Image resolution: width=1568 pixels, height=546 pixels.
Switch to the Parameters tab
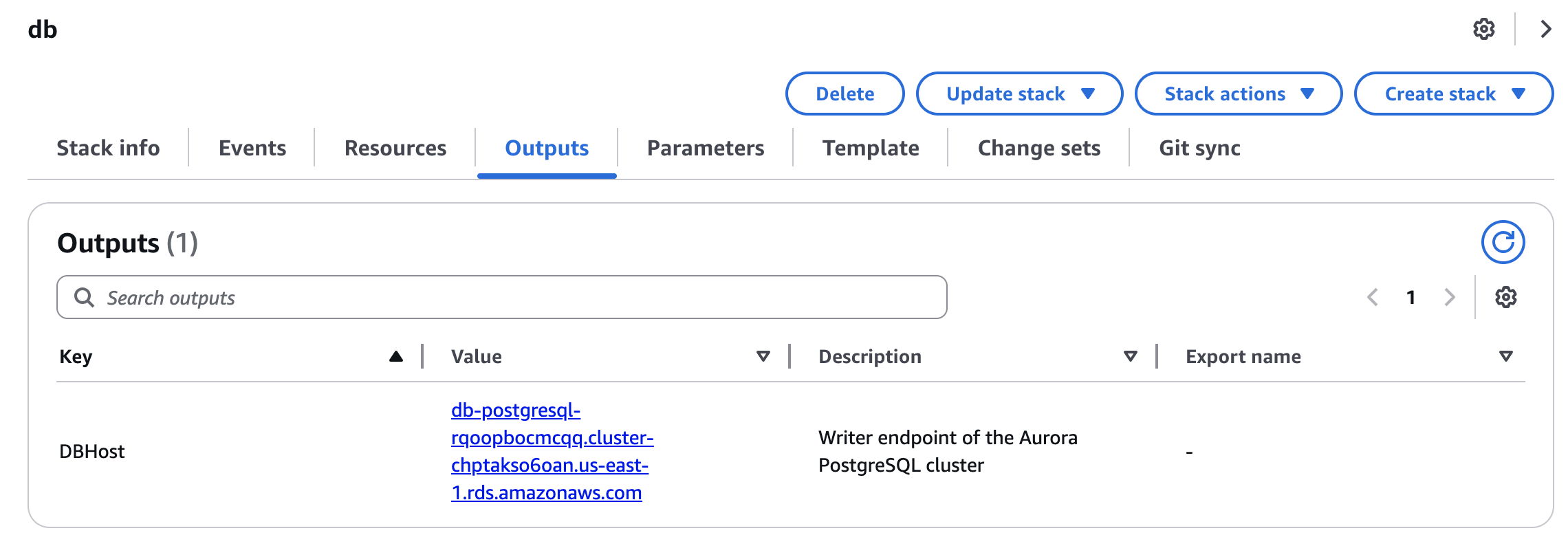click(706, 148)
